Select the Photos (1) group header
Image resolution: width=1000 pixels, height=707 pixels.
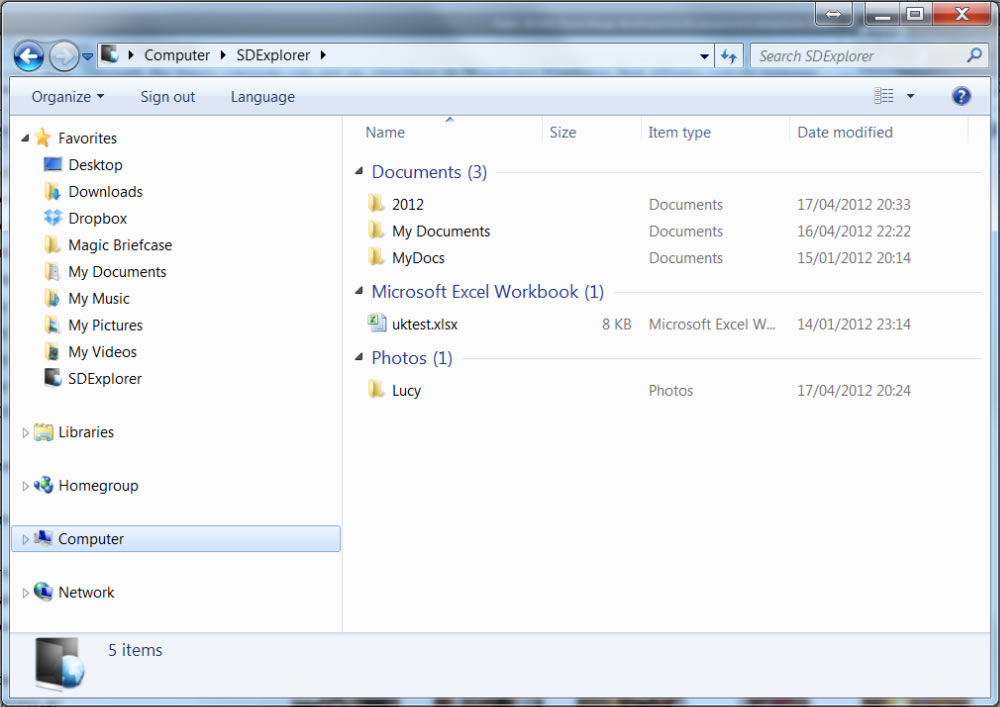pyautogui.click(x=412, y=358)
